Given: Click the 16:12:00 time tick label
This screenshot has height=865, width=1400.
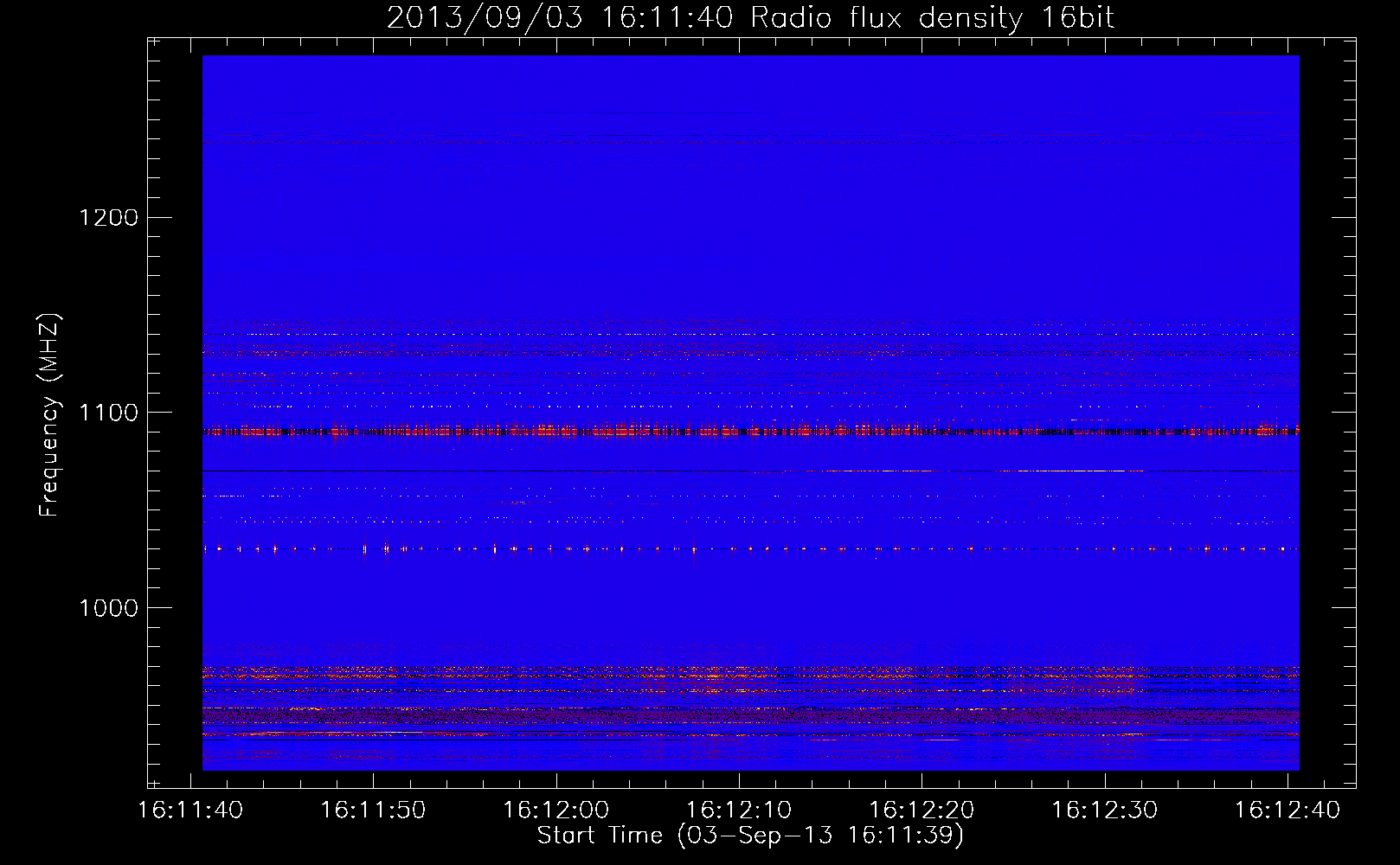Looking at the screenshot, I should point(556,811).
